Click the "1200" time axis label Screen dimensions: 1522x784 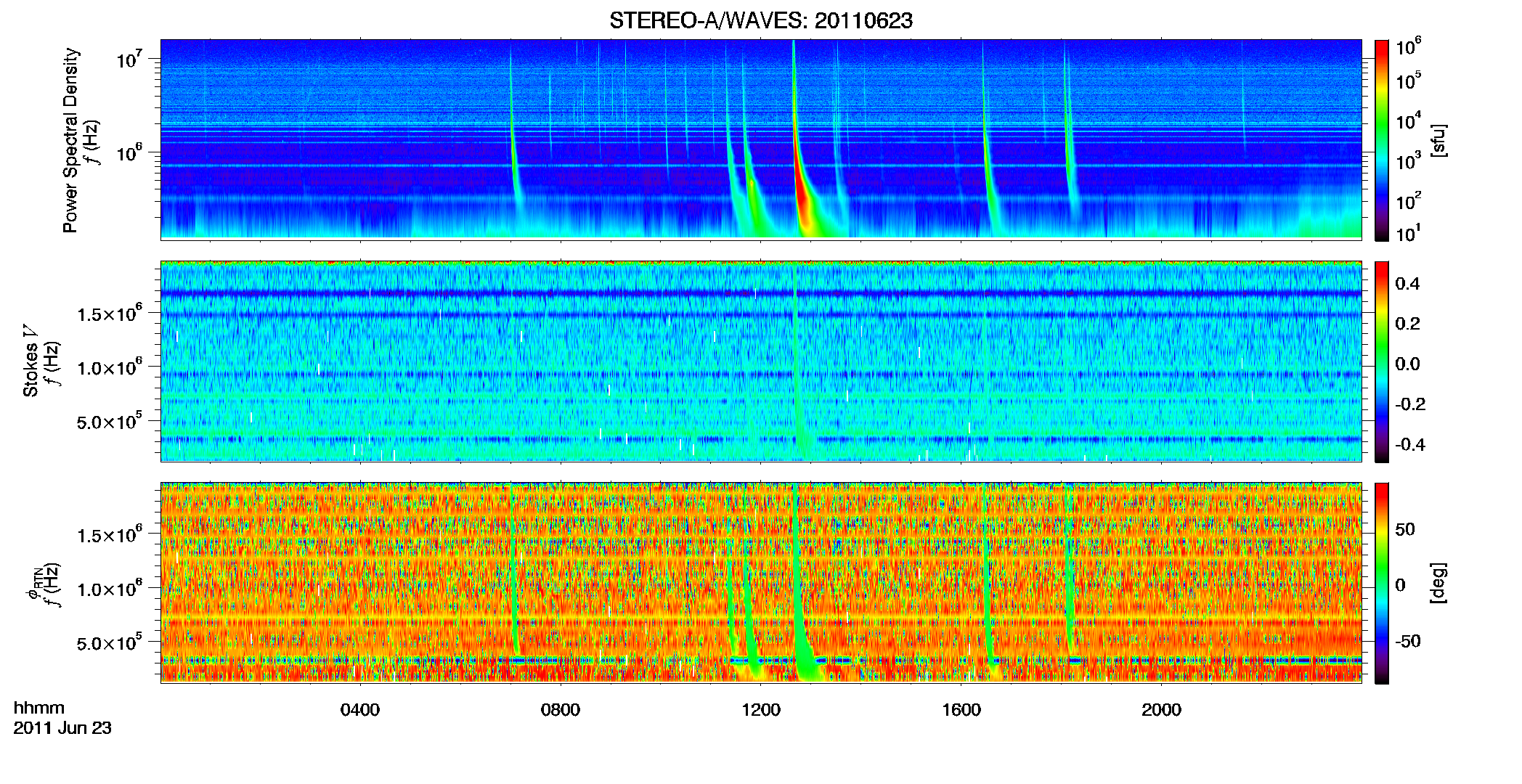761,710
